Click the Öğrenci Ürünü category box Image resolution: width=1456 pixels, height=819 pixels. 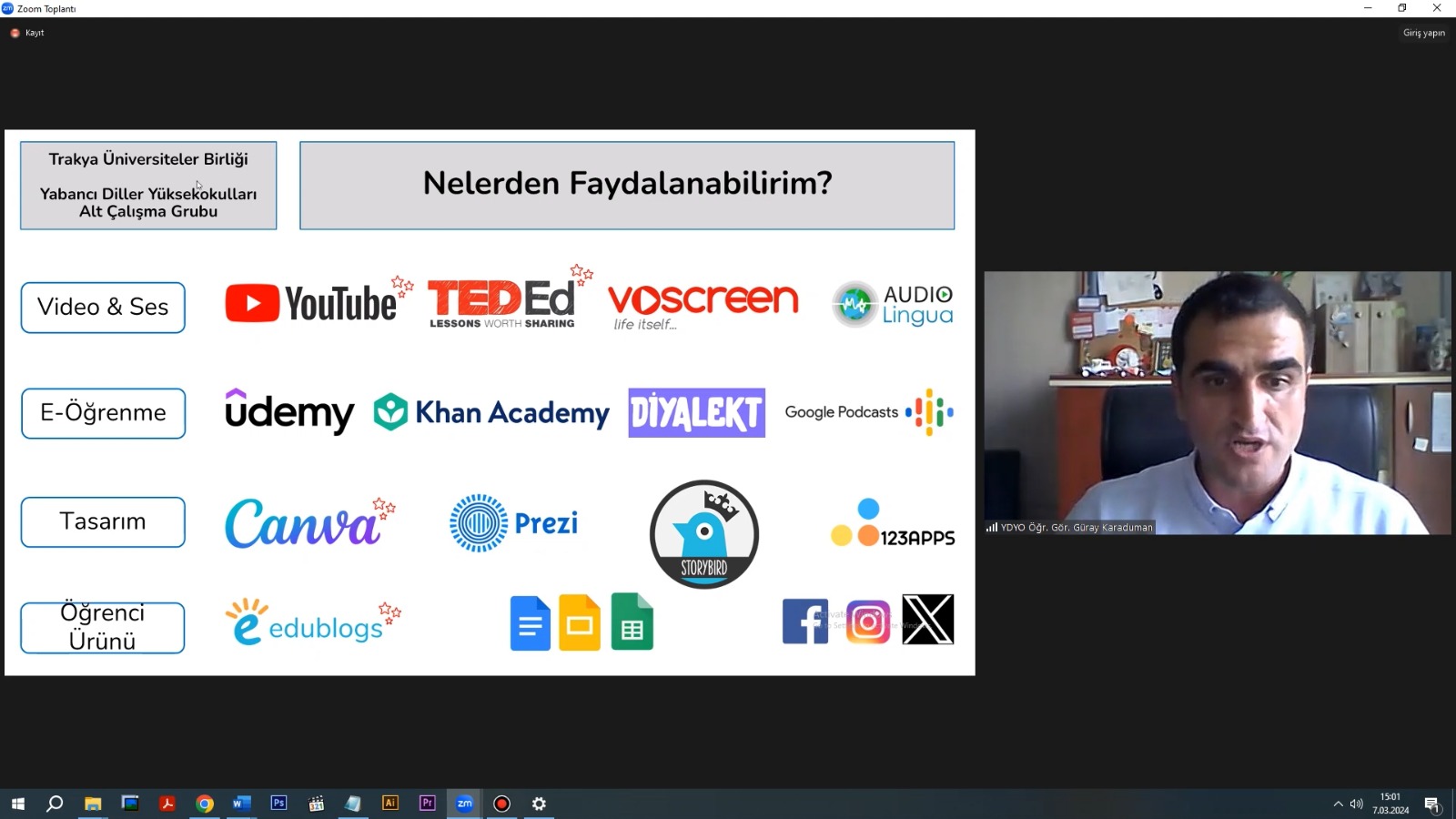pyautogui.click(x=103, y=628)
